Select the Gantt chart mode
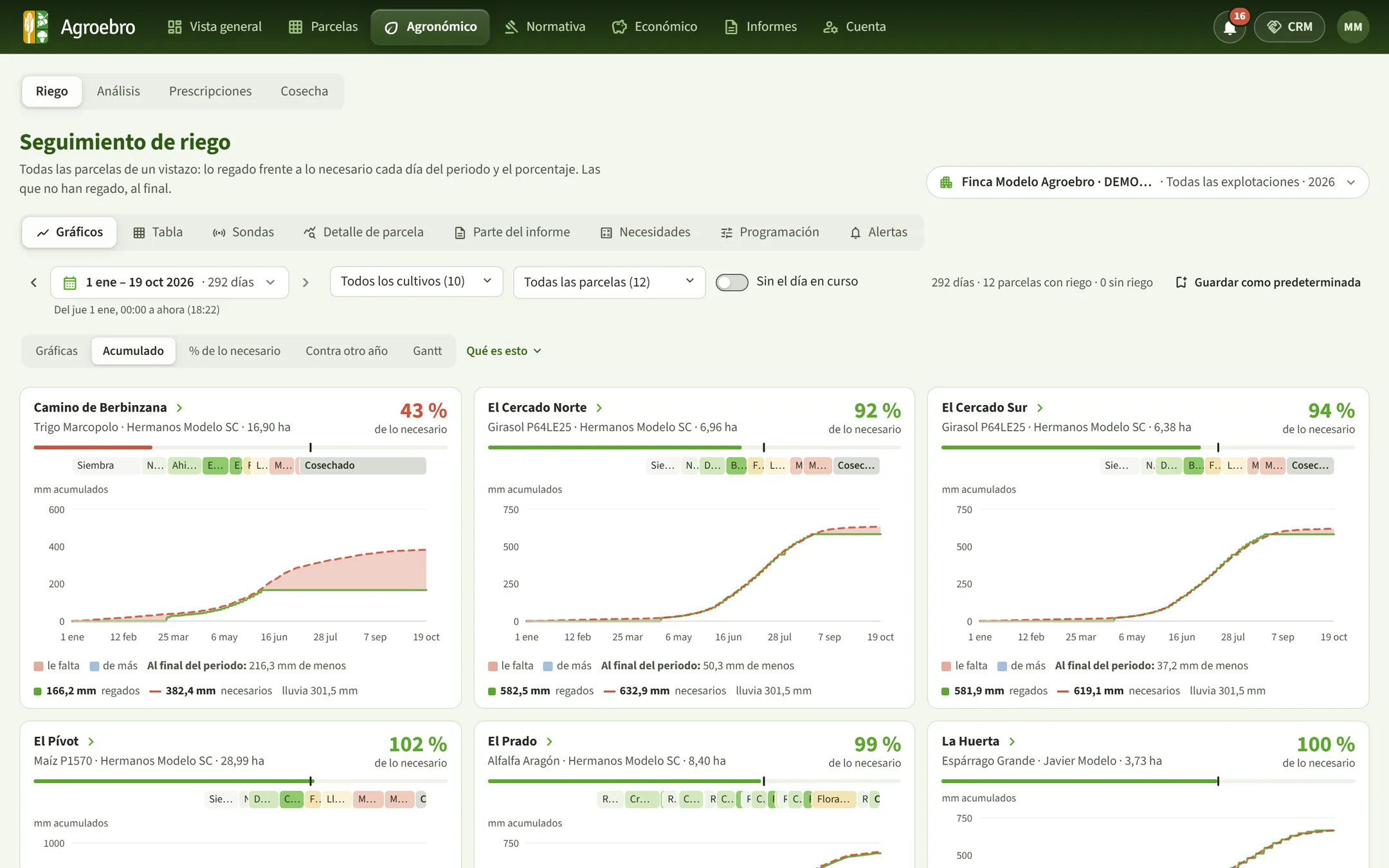1389x868 pixels. [427, 351]
